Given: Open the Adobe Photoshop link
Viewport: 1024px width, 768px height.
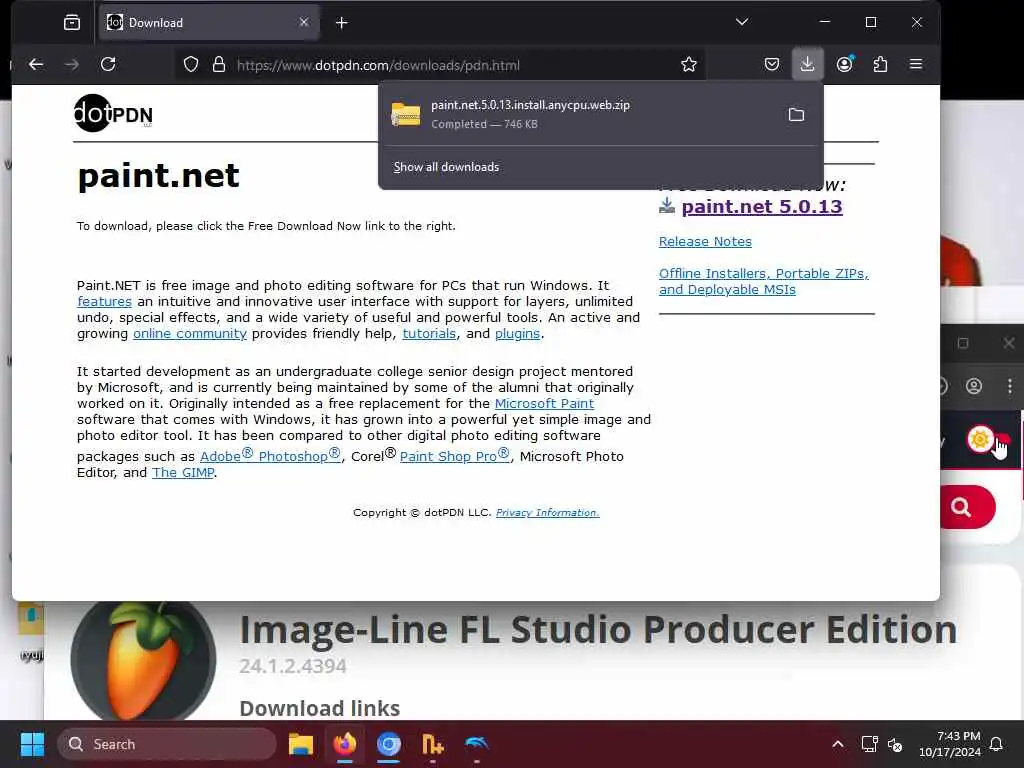Looking at the screenshot, I should [x=270, y=455].
